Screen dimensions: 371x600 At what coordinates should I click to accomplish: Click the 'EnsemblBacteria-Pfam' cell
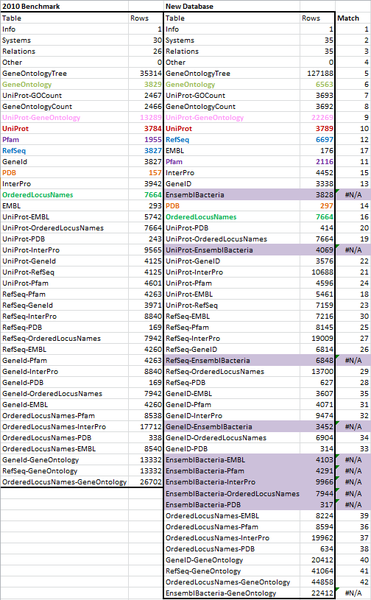click(232, 471)
